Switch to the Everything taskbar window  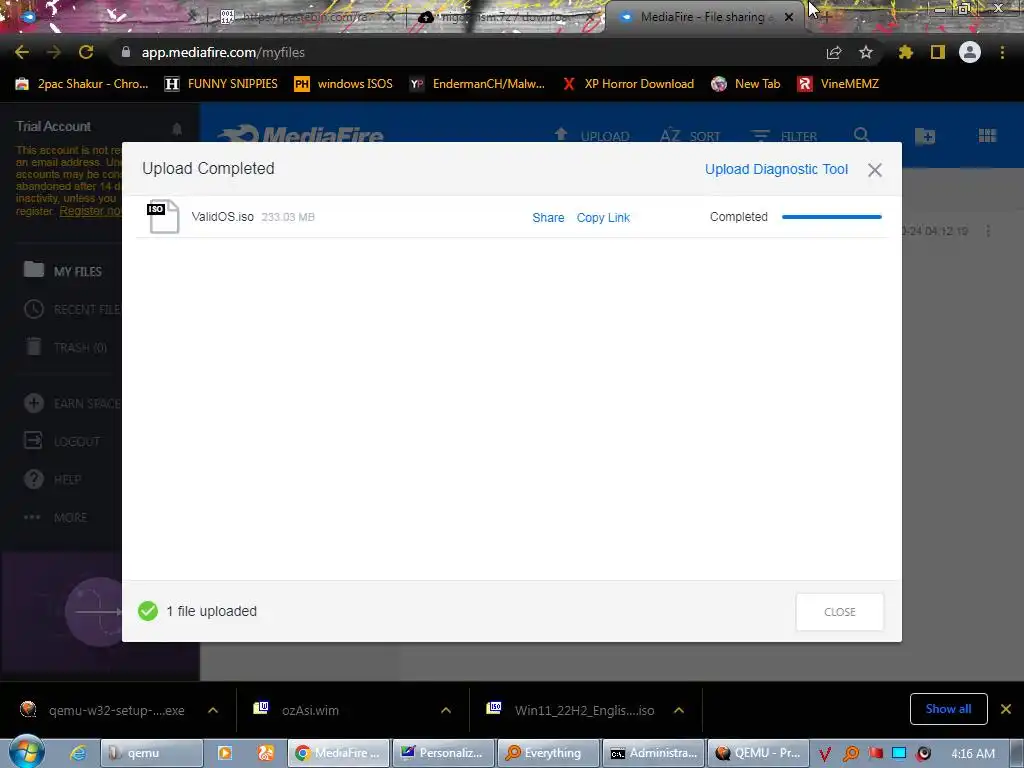pos(549,753)
